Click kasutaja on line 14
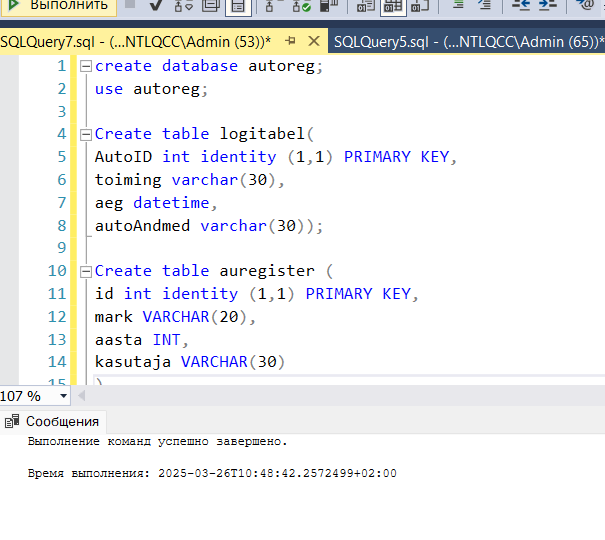 point(133,362)
